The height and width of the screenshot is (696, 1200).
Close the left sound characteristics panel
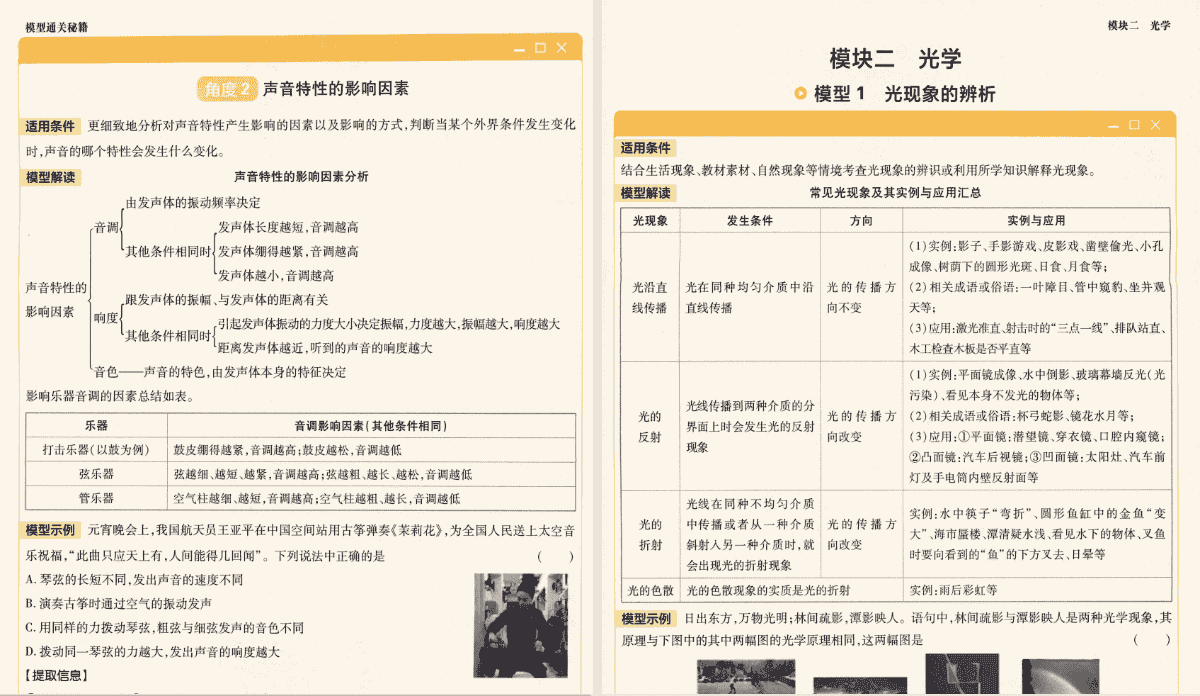562,48
